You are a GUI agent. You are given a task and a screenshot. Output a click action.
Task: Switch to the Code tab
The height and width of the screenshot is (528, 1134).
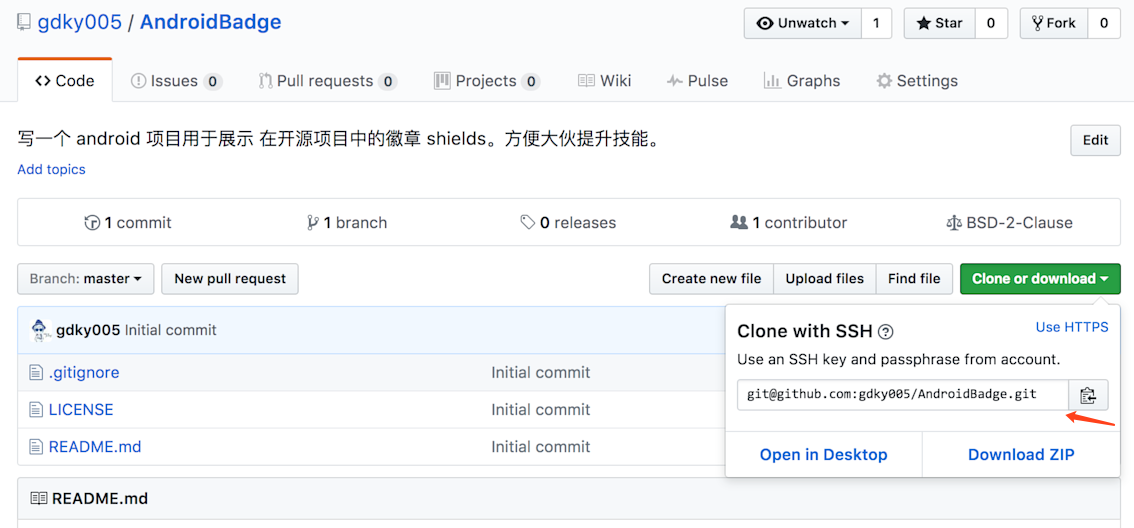coord(65,81)
